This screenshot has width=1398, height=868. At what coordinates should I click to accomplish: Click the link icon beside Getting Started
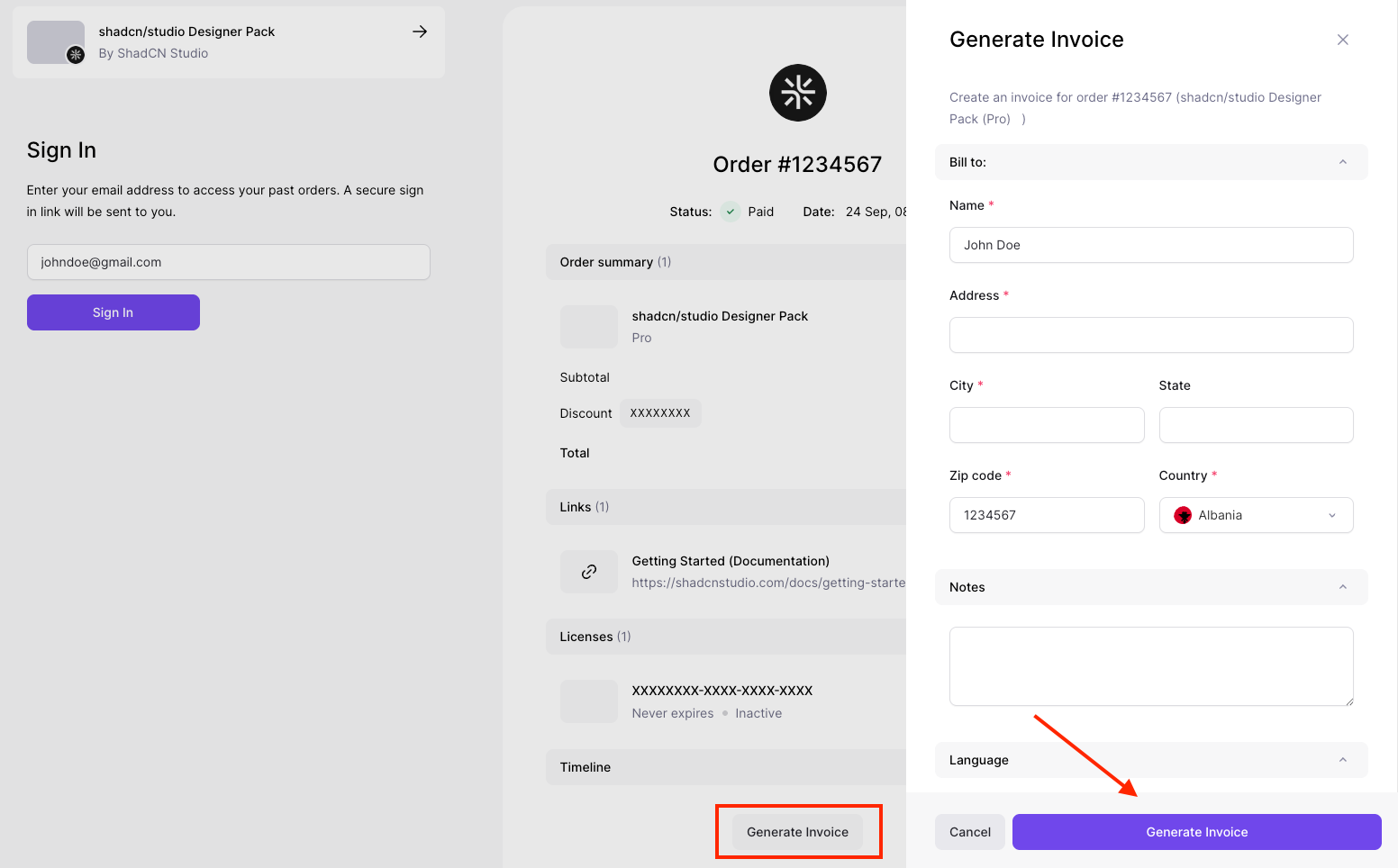pos(589,572)
